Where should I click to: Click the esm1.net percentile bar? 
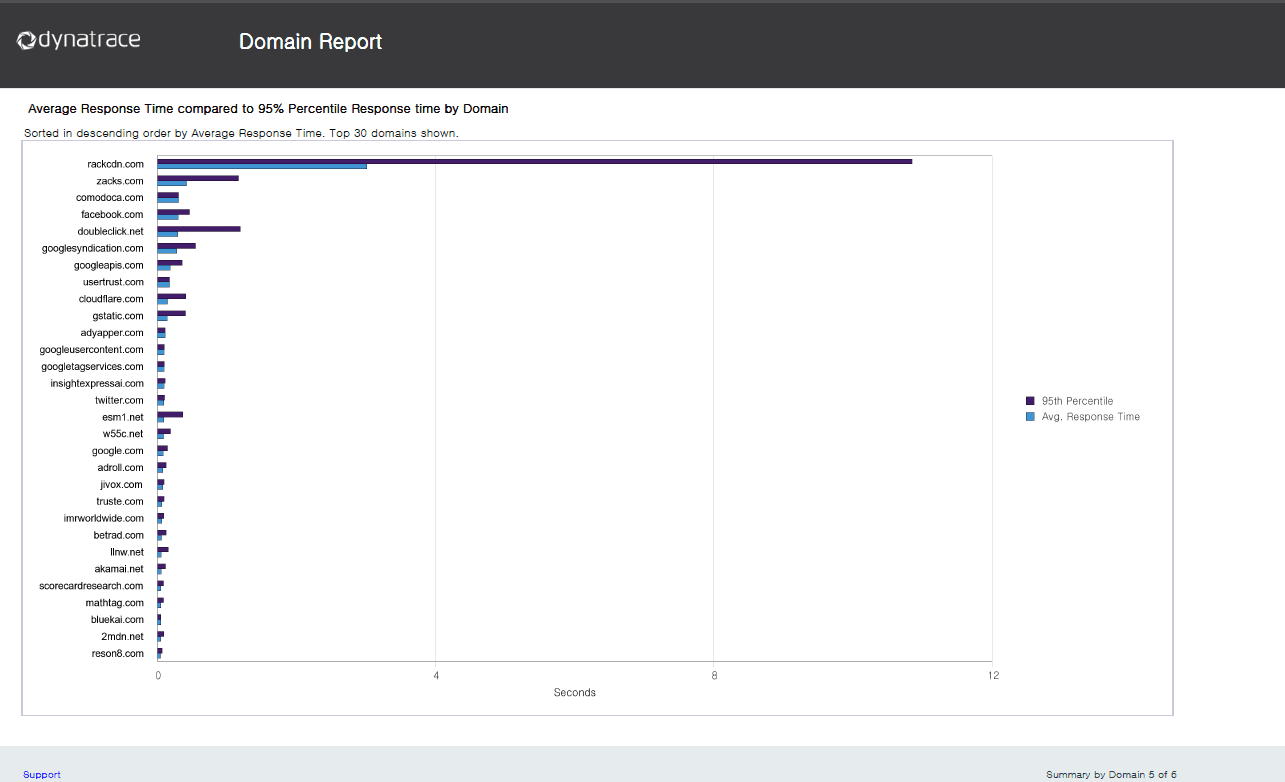(x=170, y=414)
